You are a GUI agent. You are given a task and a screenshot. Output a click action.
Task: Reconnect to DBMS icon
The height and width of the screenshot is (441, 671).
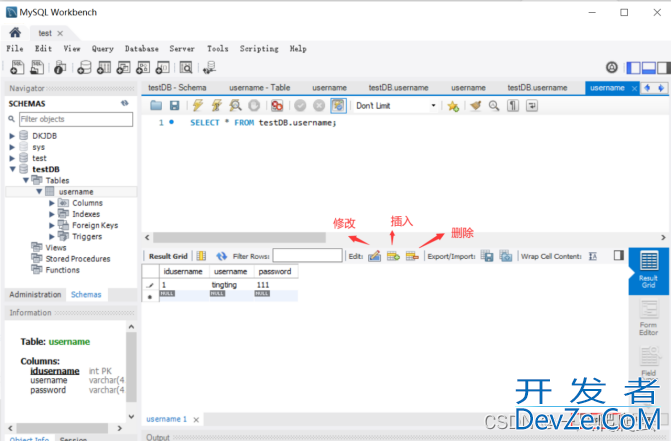coord(209,68)
